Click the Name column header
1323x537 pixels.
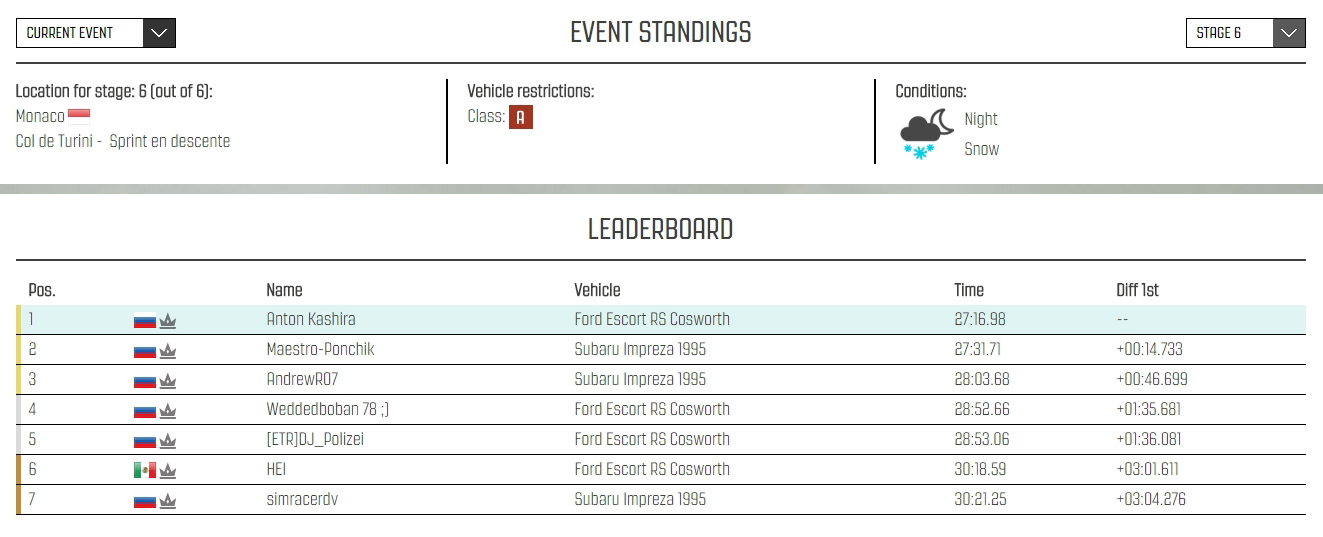(284, 290)
